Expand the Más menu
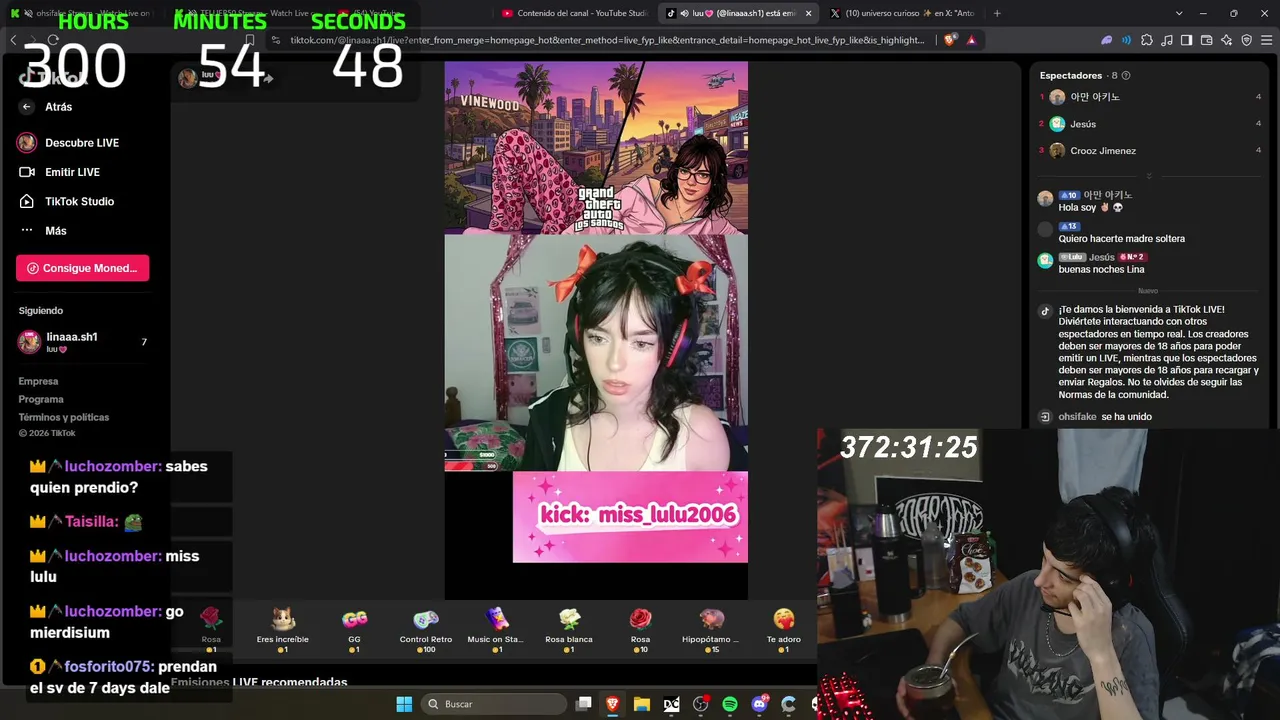Viewport: 1280px width, 720px height. coord(43,231)
